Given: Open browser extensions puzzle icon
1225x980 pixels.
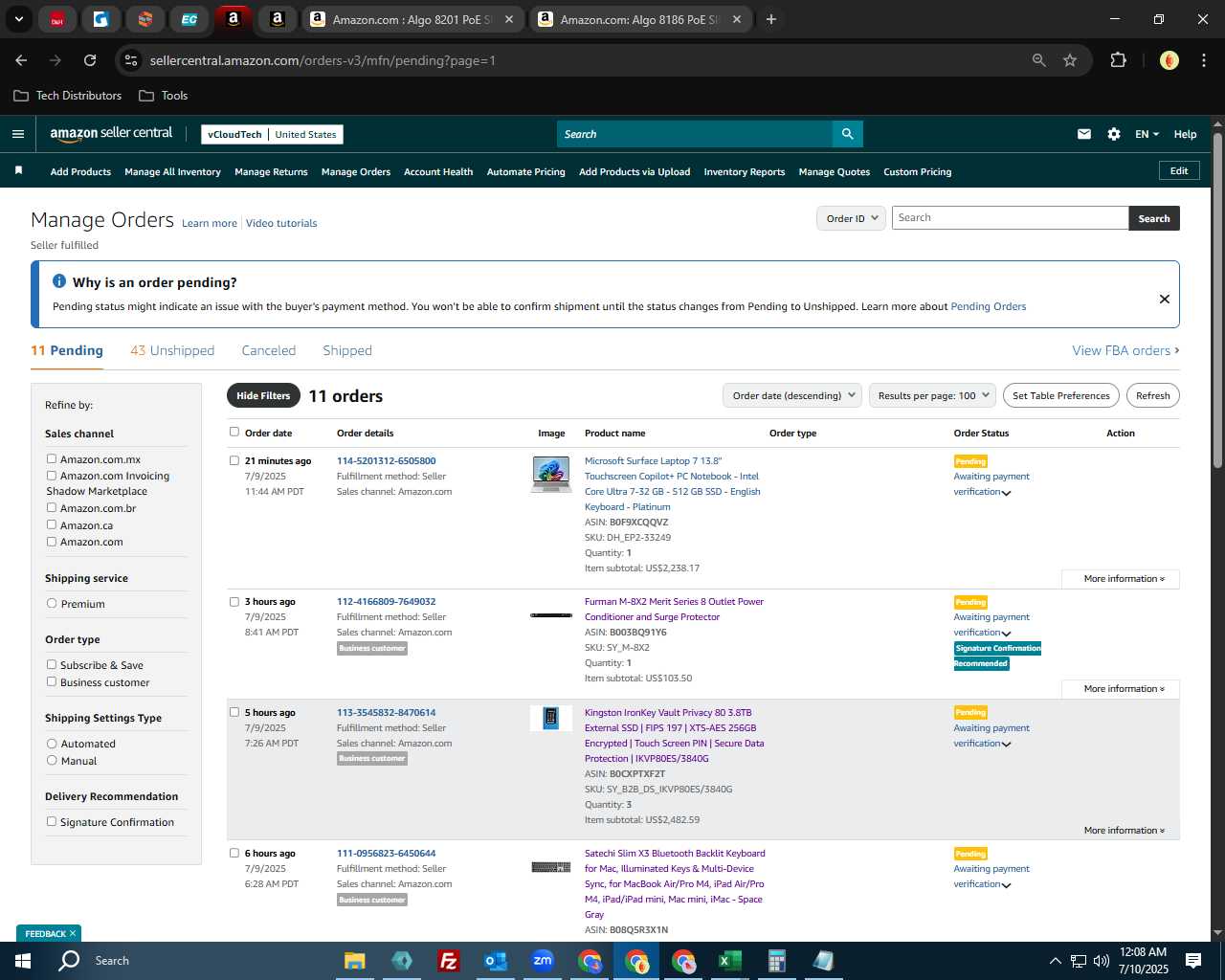Looking at the screenshot, I should coord(1118,60).
